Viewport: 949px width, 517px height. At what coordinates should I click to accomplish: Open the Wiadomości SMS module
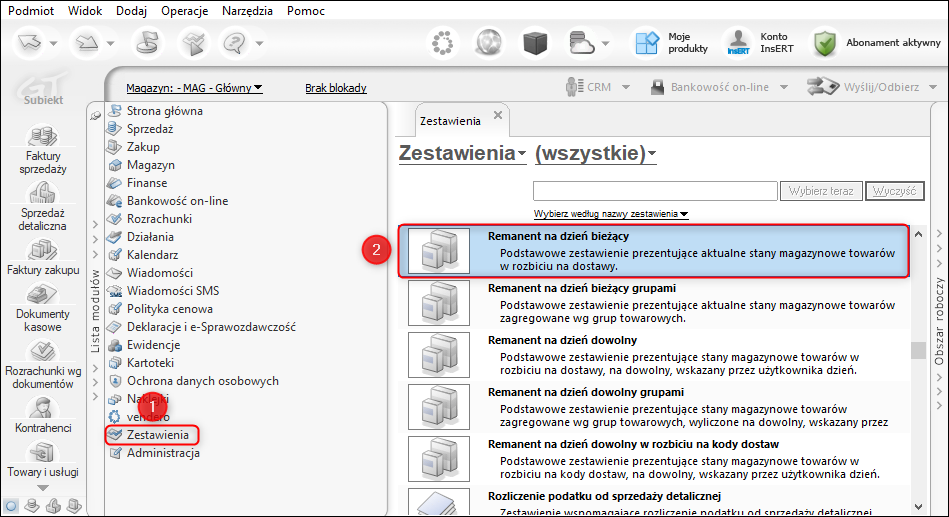[172, 291]
